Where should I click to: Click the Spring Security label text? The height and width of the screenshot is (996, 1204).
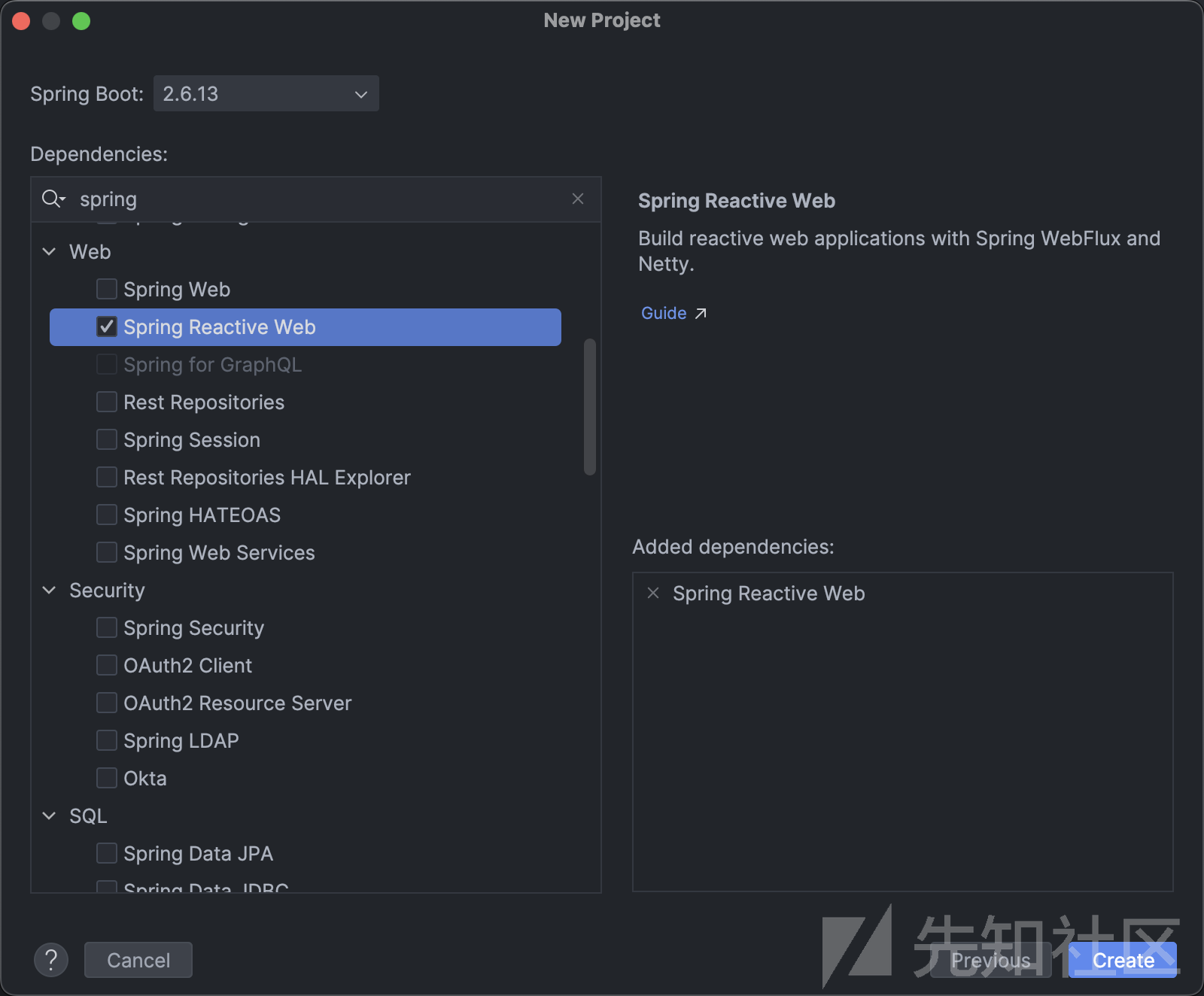194,628
